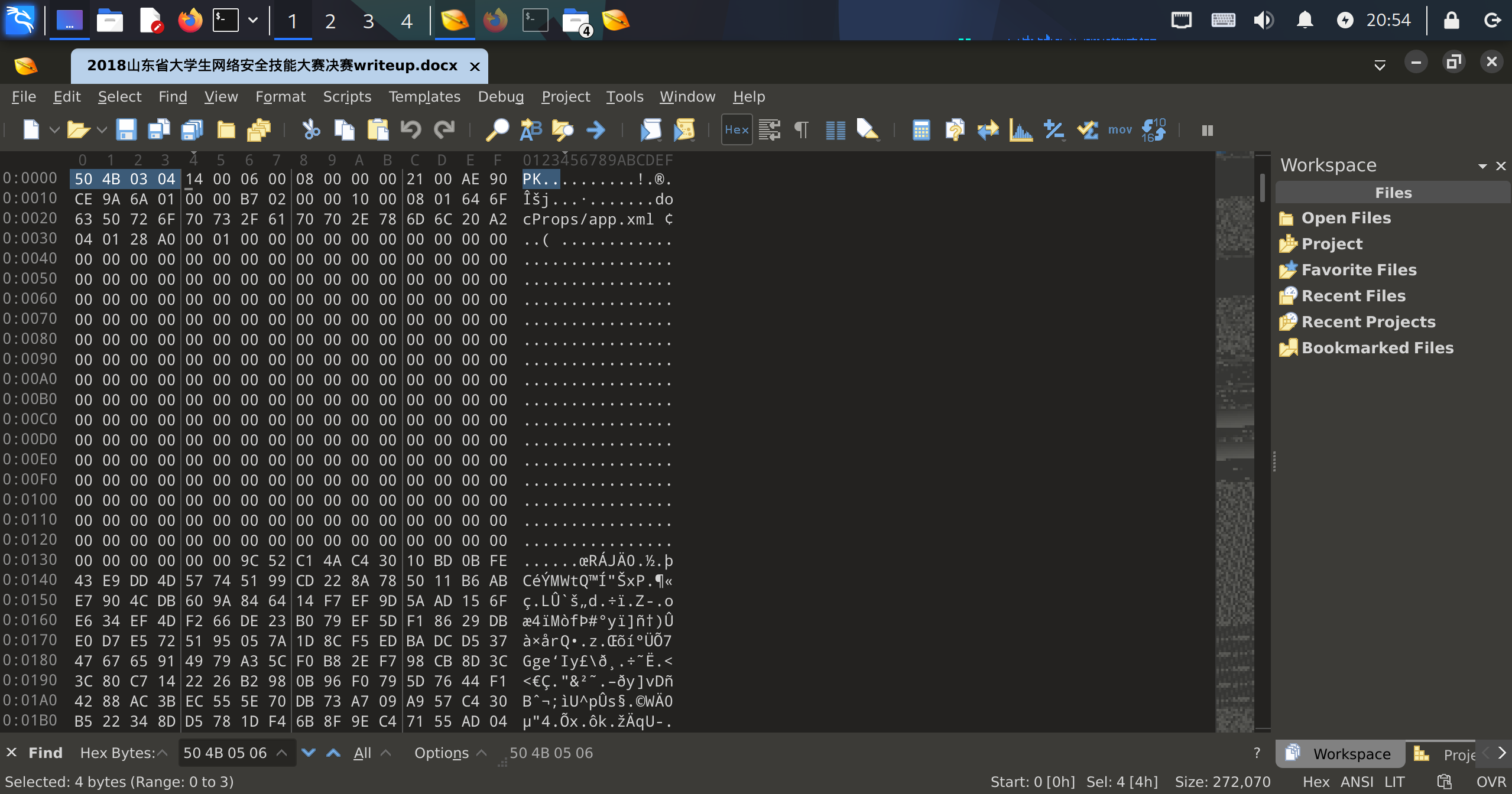
Task: Open the Templates menu
Action: tap(424, 96)
